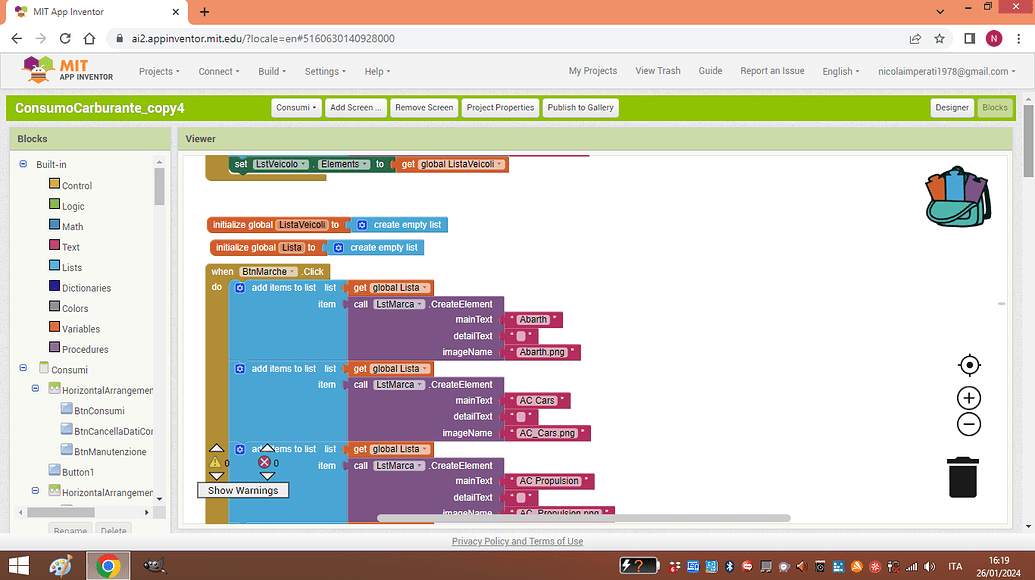Click the red error X icon

coord(265,462)
